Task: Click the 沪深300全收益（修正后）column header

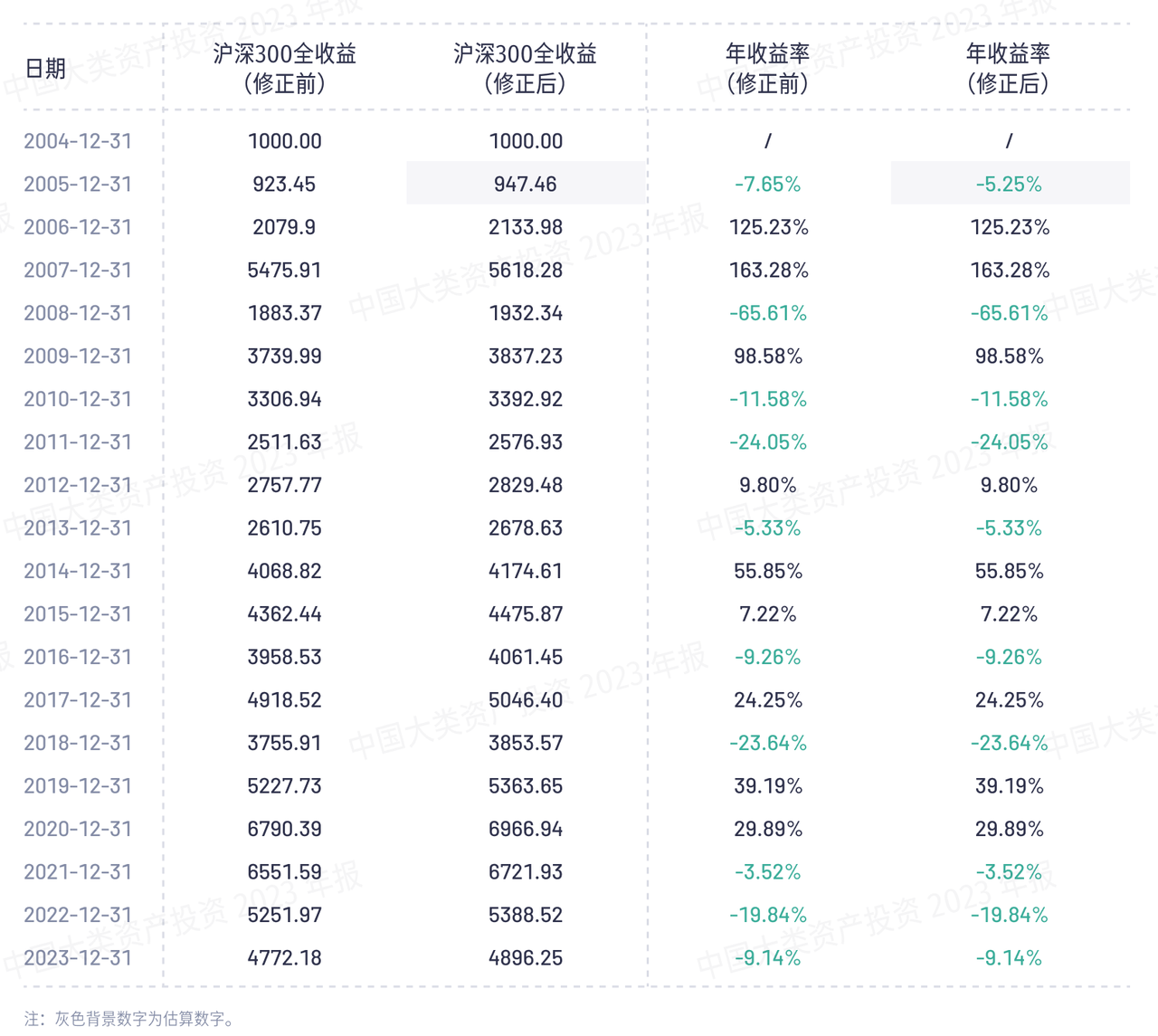Action: pyautogui.click(x=525, y=69)
